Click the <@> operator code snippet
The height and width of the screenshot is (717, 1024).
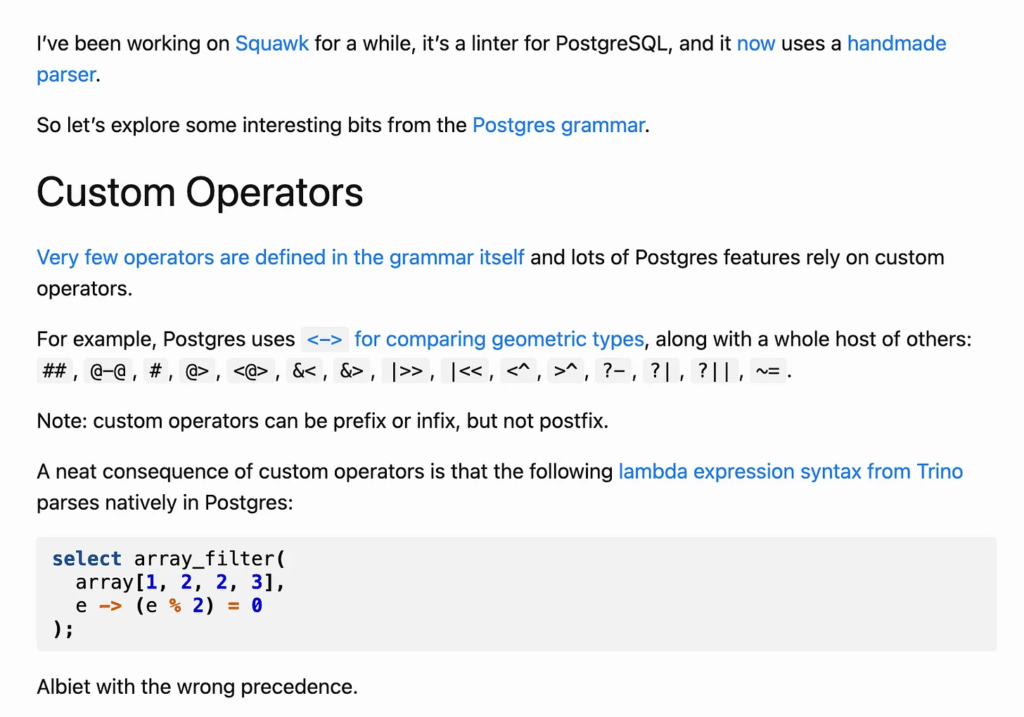point(251,371)
